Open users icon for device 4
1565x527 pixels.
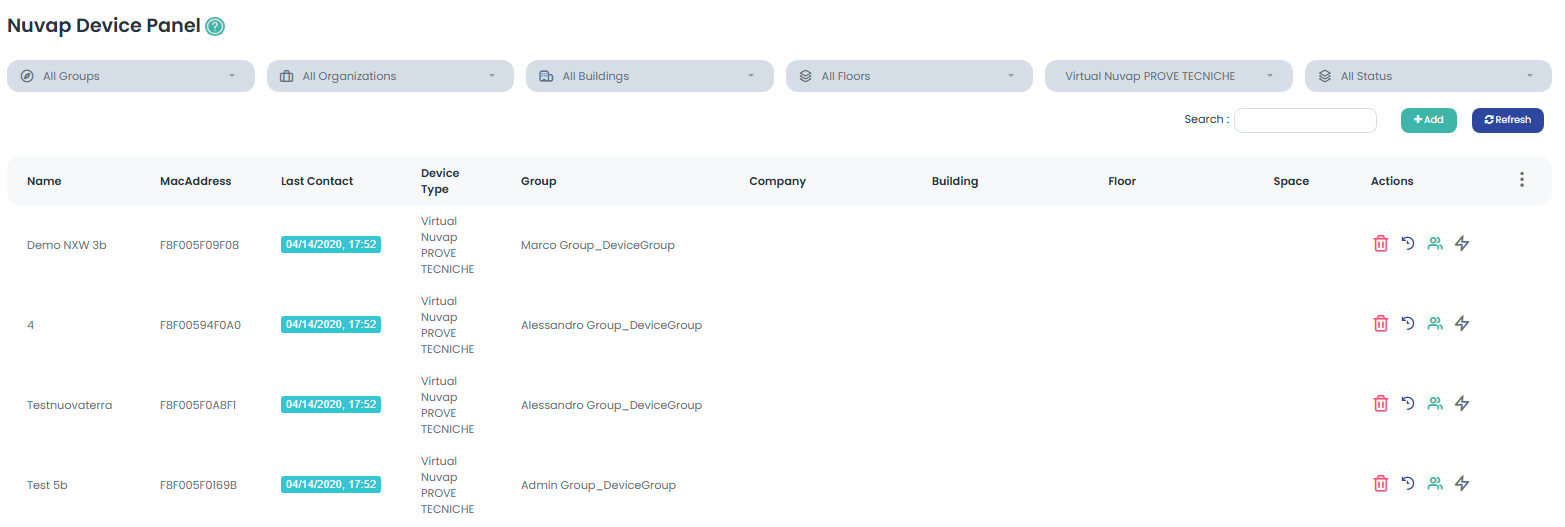[1435, 323]
